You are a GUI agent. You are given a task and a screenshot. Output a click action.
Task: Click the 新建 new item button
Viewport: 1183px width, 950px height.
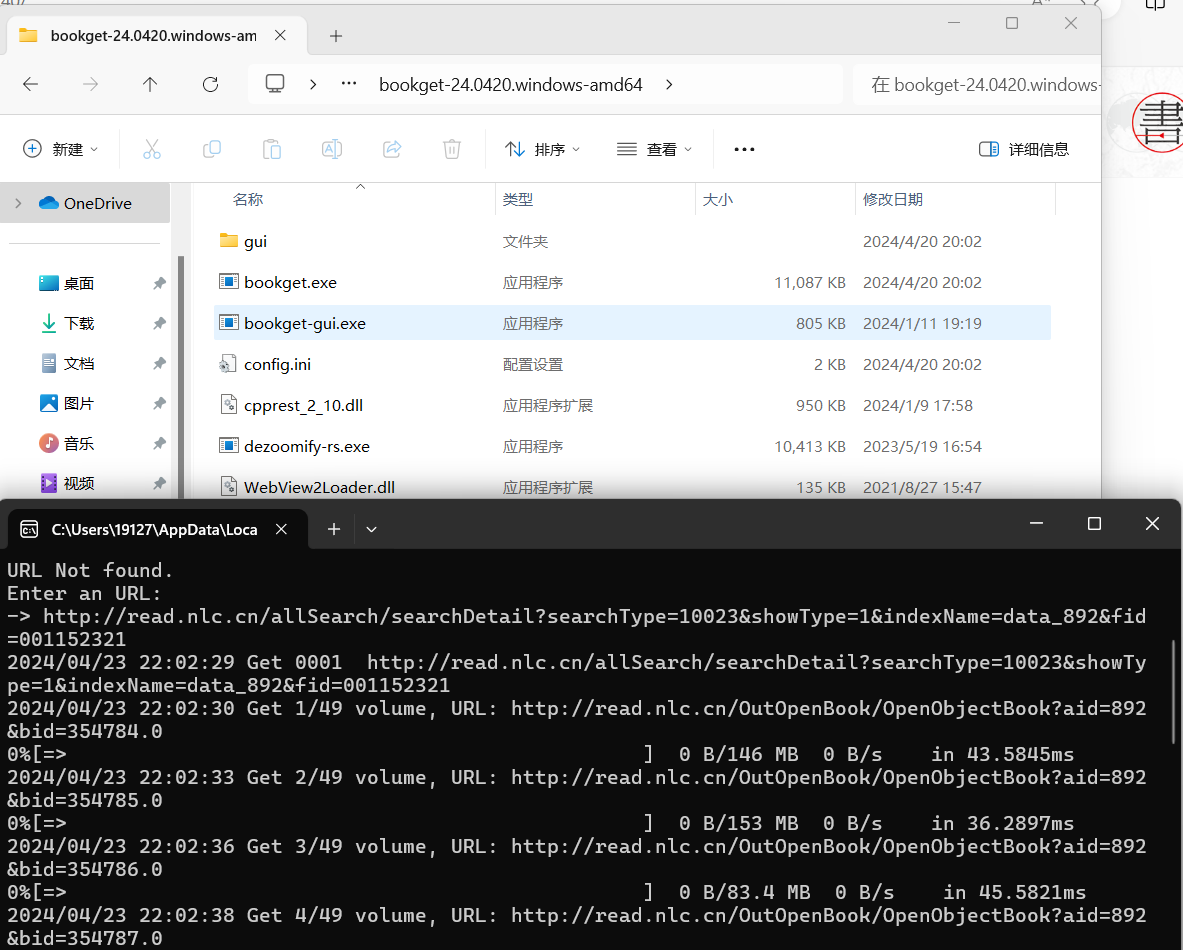click(x=60, y=149)
